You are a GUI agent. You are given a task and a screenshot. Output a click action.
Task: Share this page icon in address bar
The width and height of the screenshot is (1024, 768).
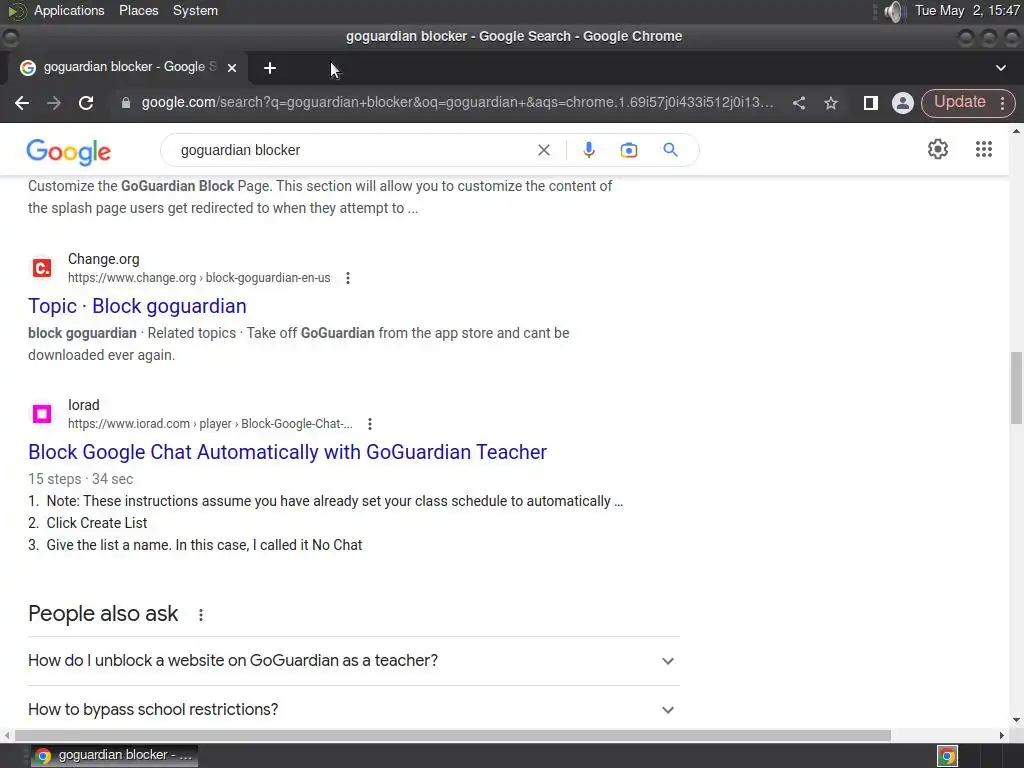coord(799,103)
